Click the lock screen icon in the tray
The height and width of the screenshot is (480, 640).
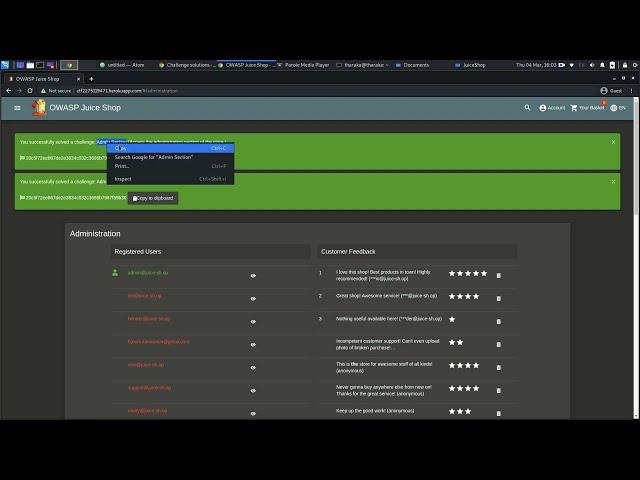click(x=625, y=65)
